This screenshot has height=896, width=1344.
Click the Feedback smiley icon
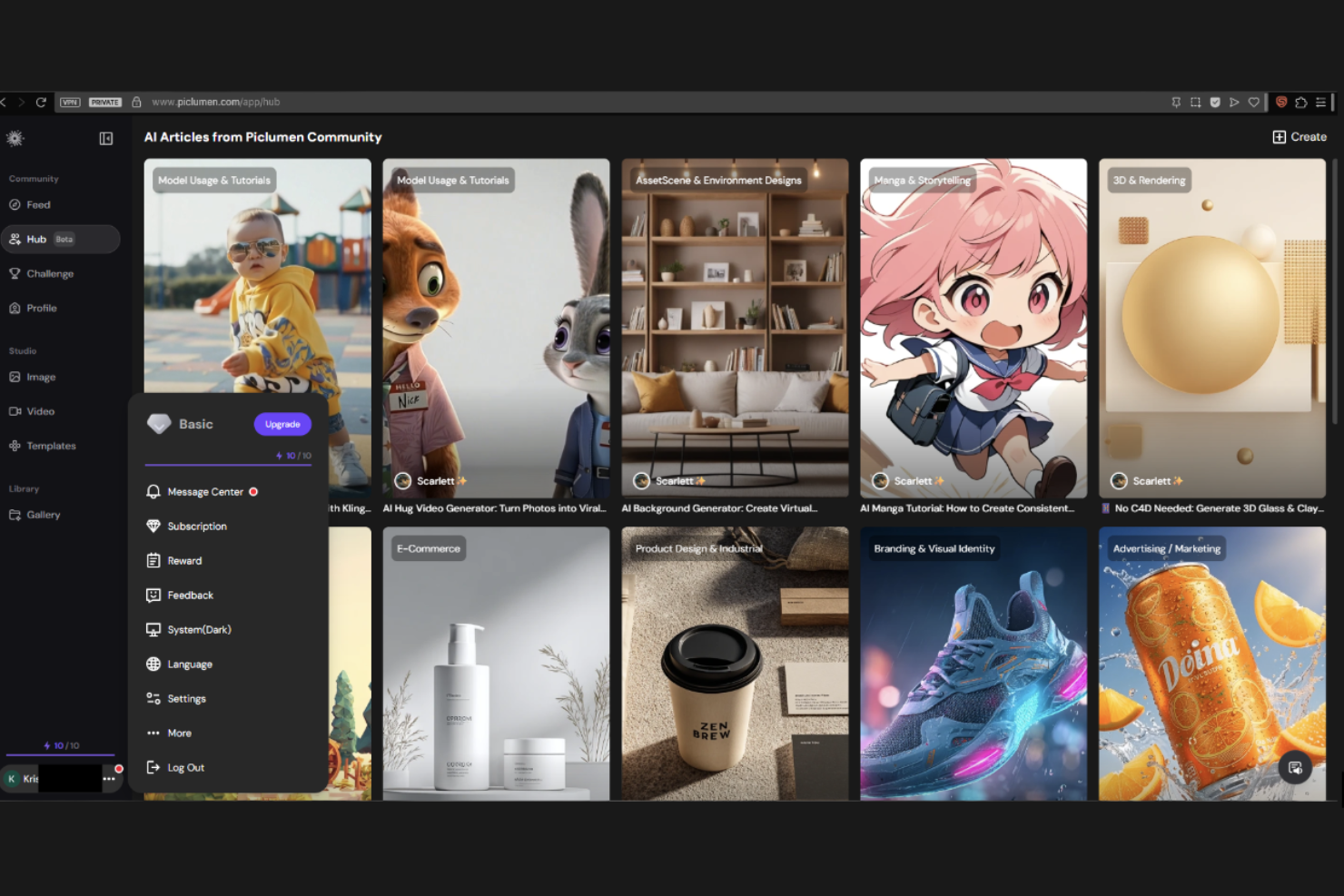click(153, 596)
